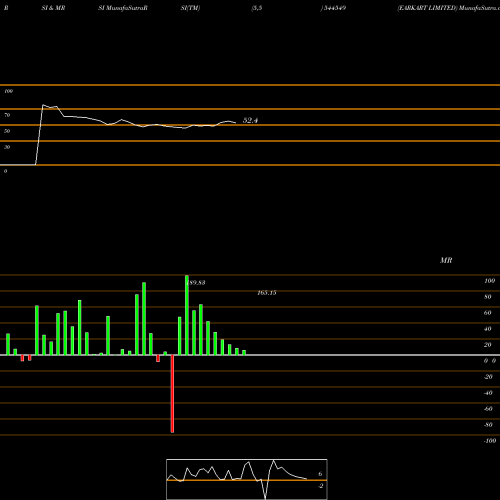This screenshot has width=500, height=500.
Task: Click the RSI axis label 70
Action: (x=7, y=115)
